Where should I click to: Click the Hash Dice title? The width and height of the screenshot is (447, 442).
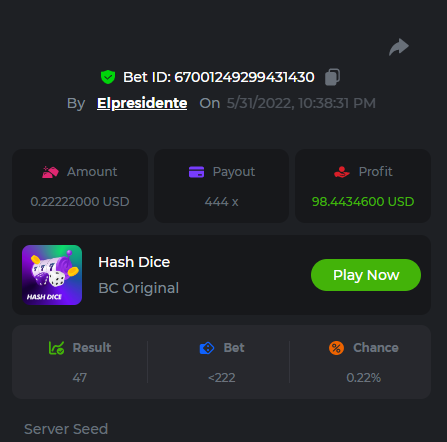134,262
